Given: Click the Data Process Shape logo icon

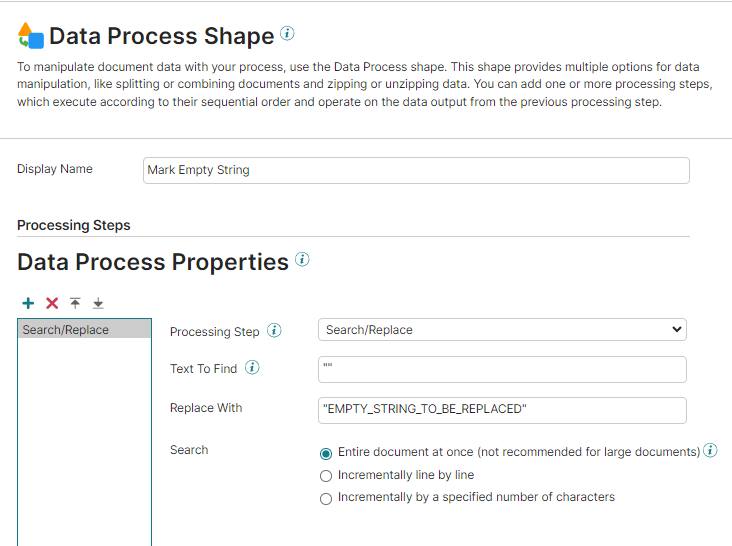Looking at the screenshot, I should [x=31, y=37].
